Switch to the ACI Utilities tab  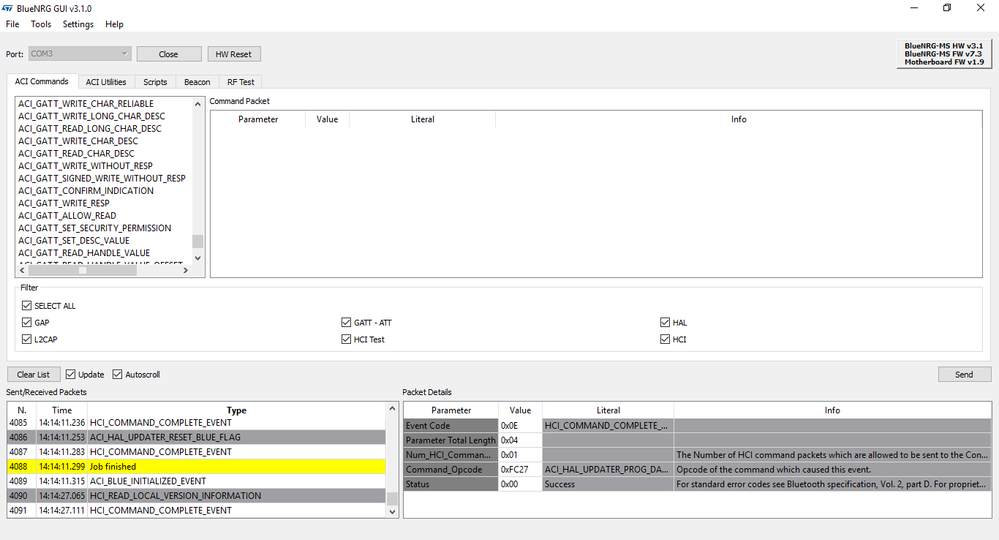106,82
